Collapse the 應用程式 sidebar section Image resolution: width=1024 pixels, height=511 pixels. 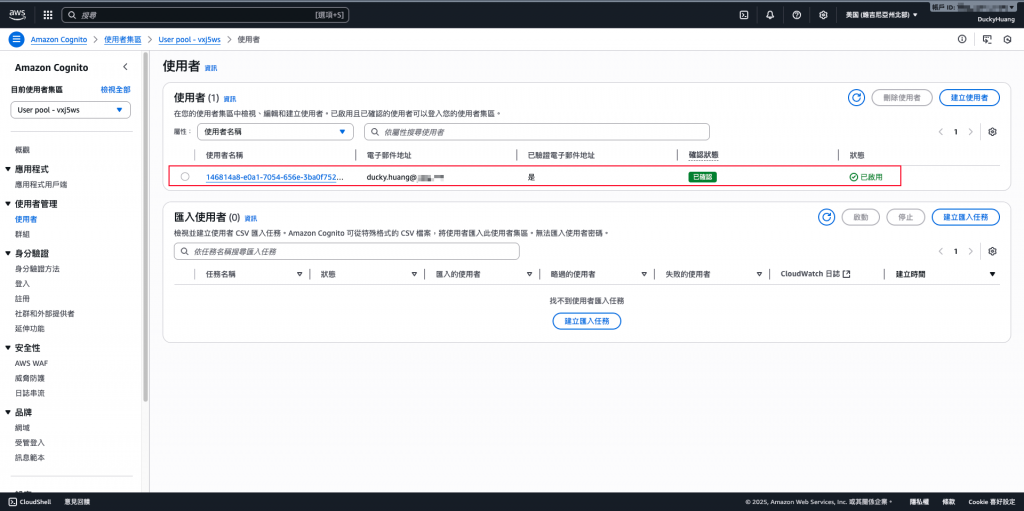tap(8, 169)
